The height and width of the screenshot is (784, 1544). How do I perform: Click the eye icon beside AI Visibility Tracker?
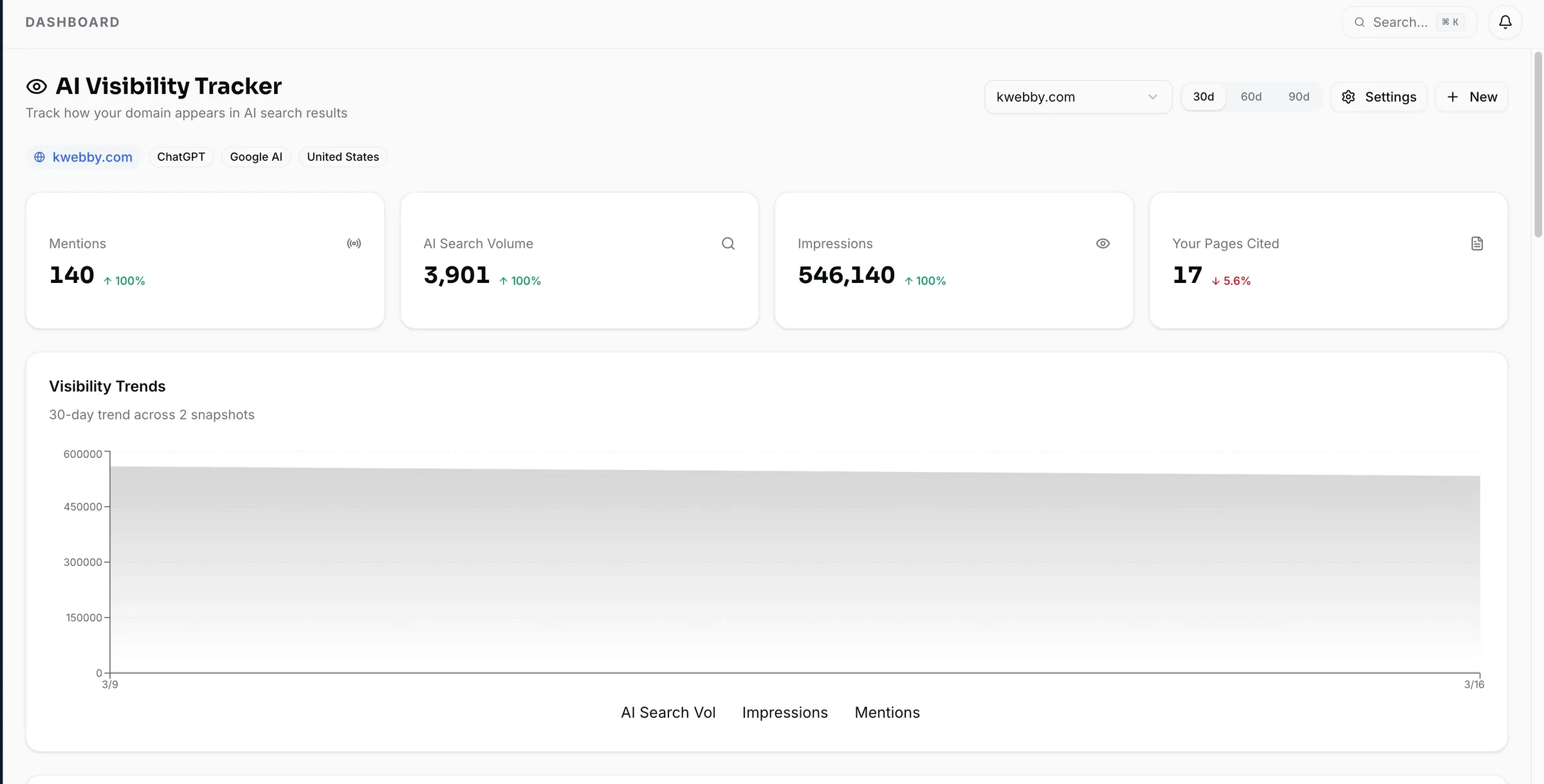37,87
